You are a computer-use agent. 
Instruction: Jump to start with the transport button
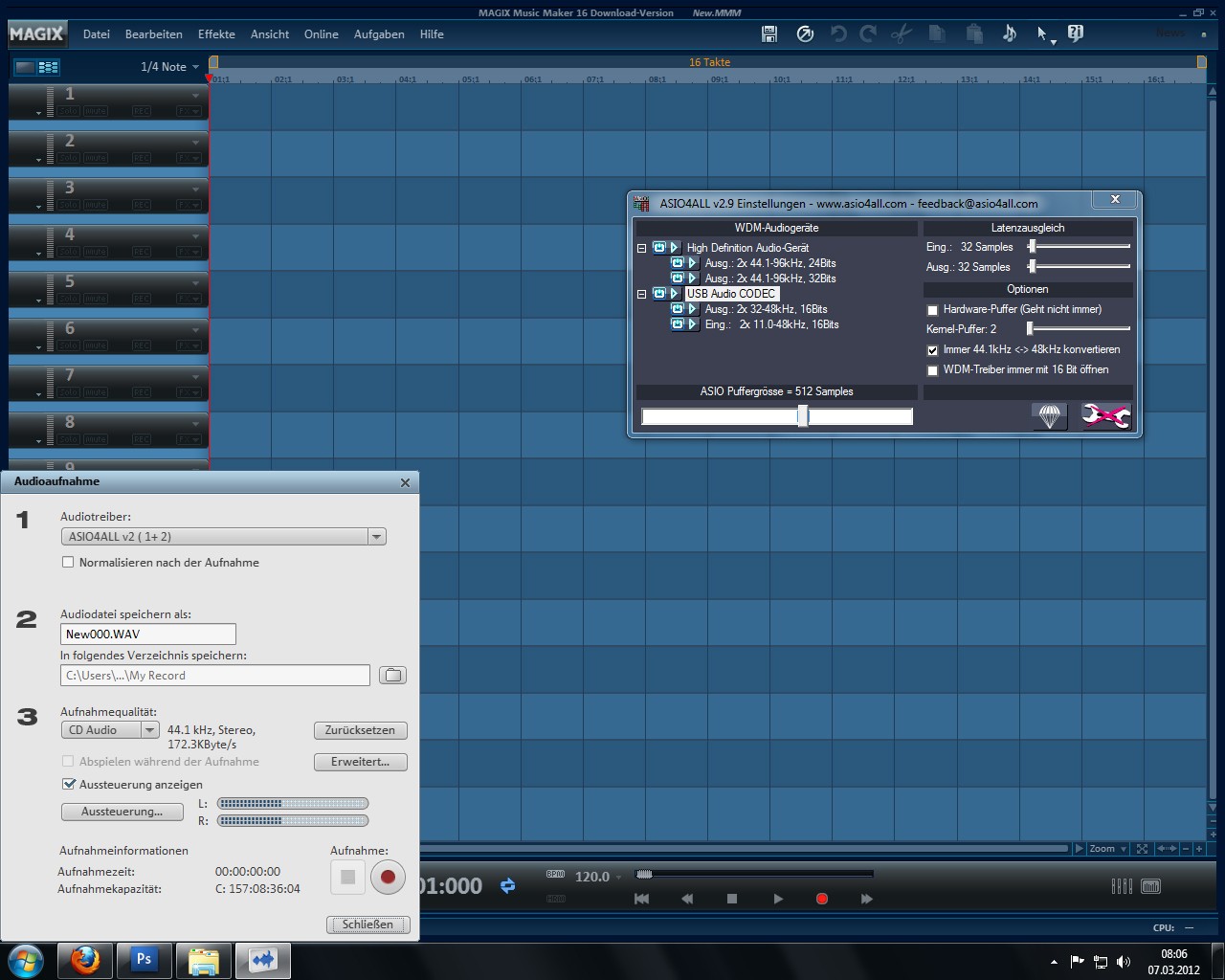coord(642,899)
